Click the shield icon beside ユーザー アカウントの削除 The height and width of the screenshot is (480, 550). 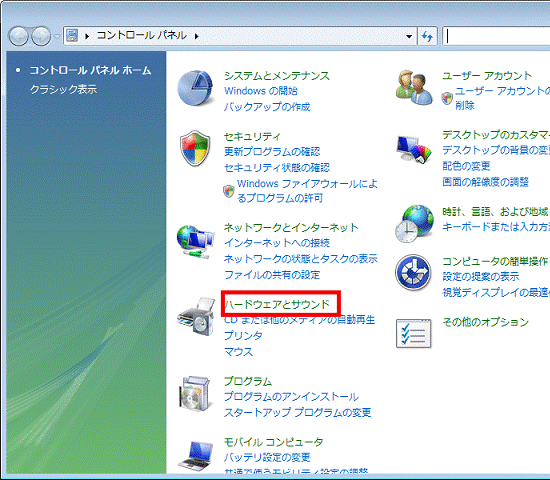point(447,98)
